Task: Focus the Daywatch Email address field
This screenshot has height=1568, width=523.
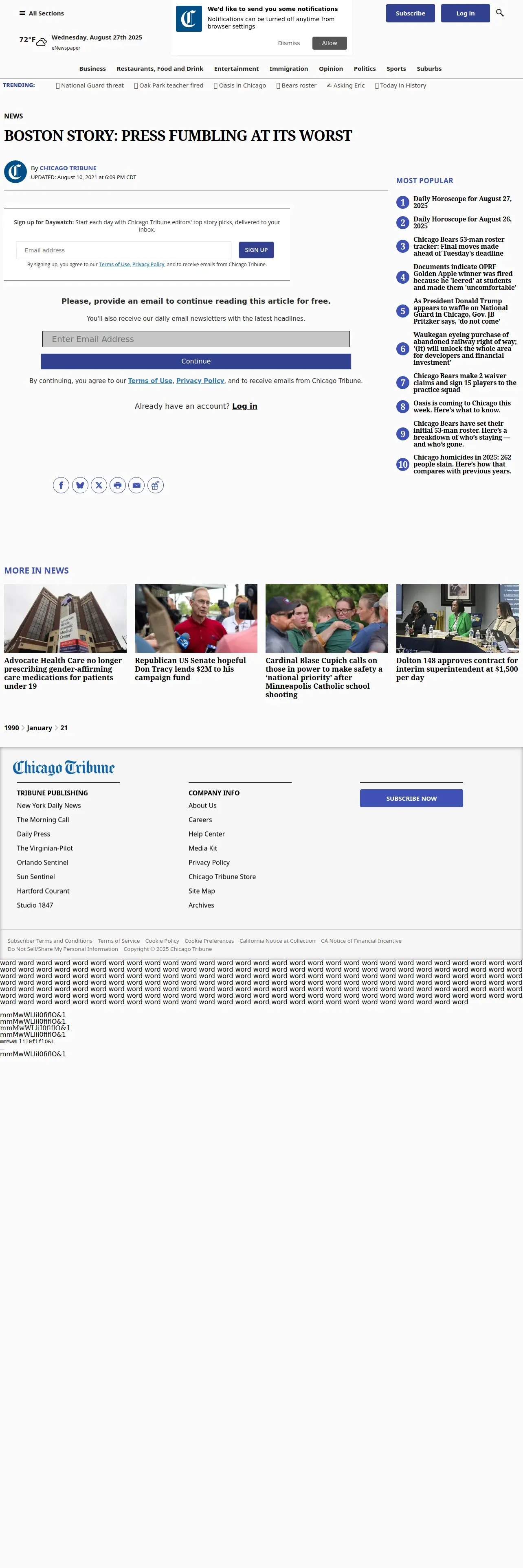Action: coord(123,250)
